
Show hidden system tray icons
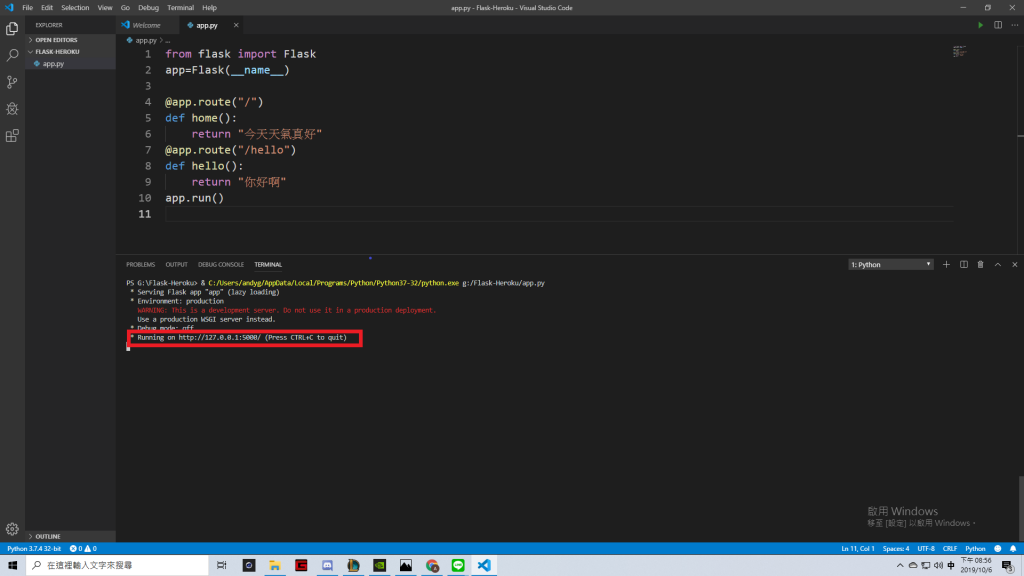point(900,566)
